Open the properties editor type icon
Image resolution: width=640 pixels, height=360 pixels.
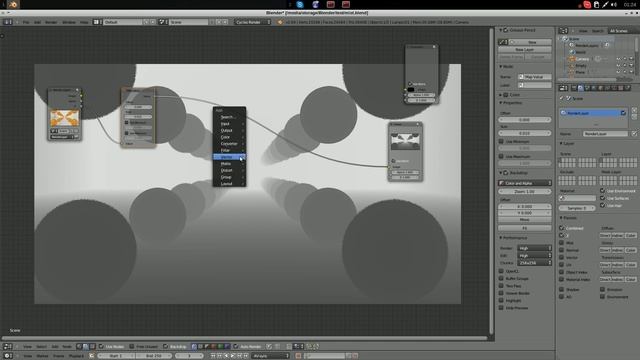563,88
